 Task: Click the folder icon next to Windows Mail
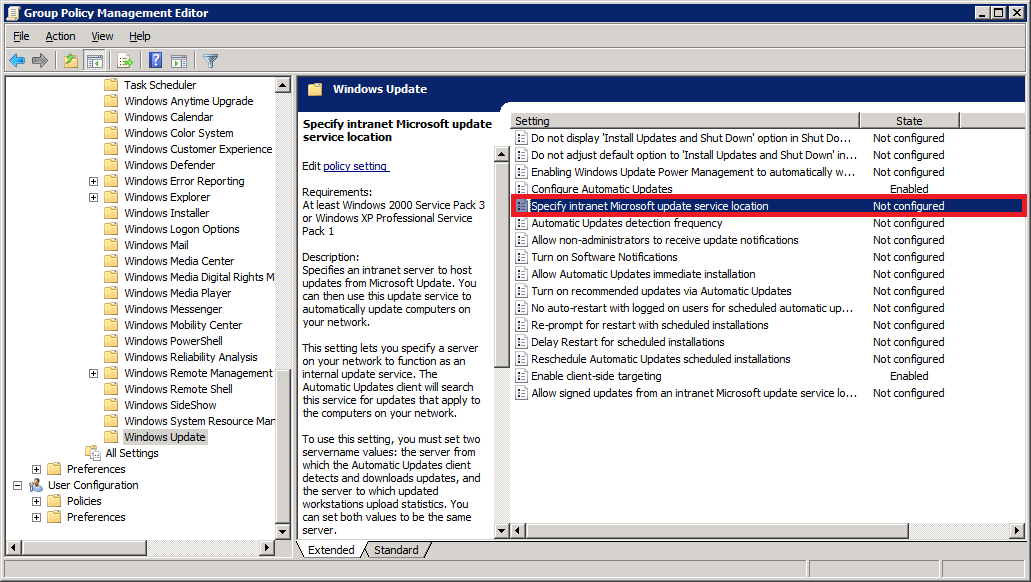click(111, 245)
